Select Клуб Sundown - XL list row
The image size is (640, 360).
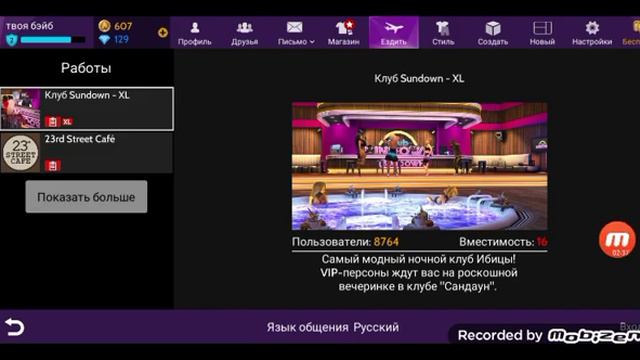pyautogui.click(x=87, y=109)
